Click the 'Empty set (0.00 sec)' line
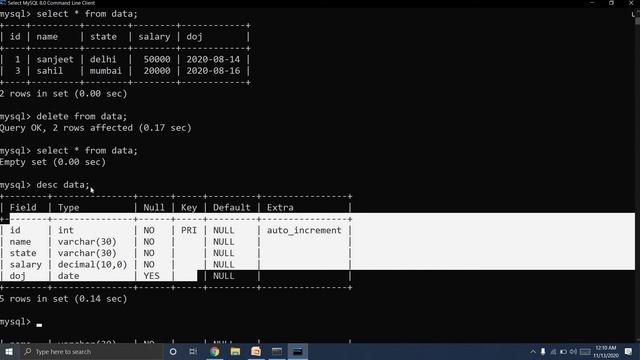The width and height of the screenshot is (640, 360). [x=53, y=162]
